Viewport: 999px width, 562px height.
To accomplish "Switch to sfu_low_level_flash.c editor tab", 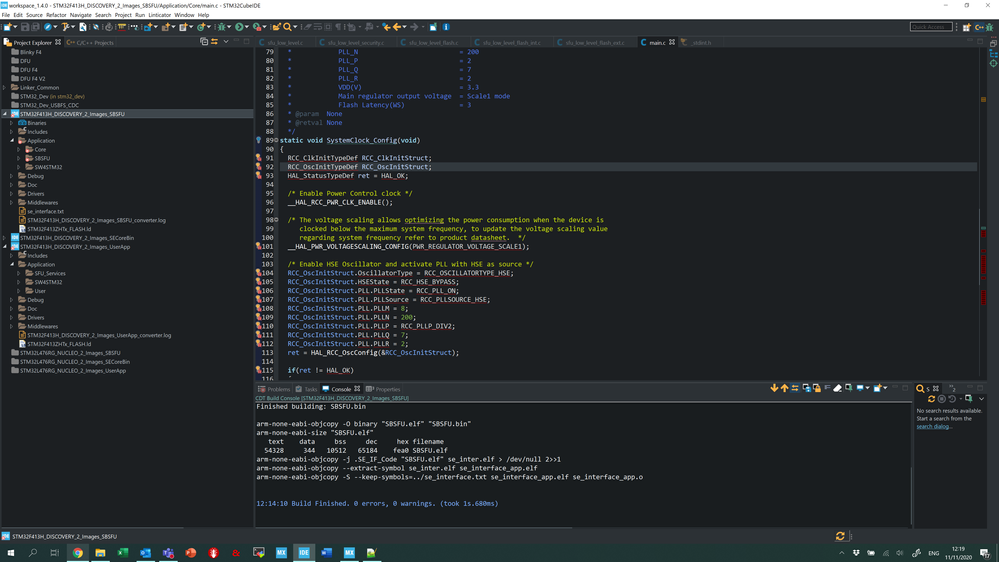I will point(433,42).
